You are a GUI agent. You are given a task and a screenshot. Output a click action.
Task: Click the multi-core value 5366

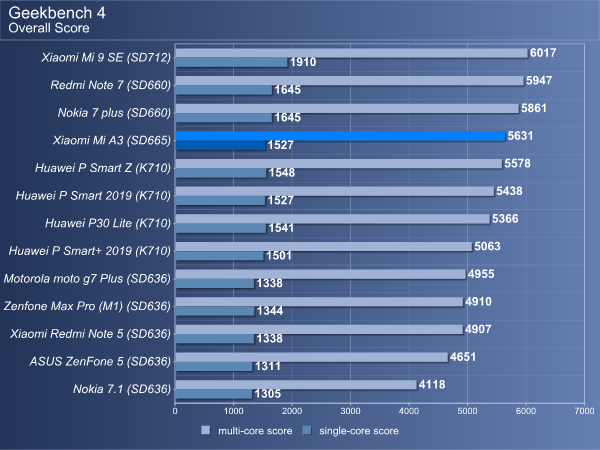505,219
